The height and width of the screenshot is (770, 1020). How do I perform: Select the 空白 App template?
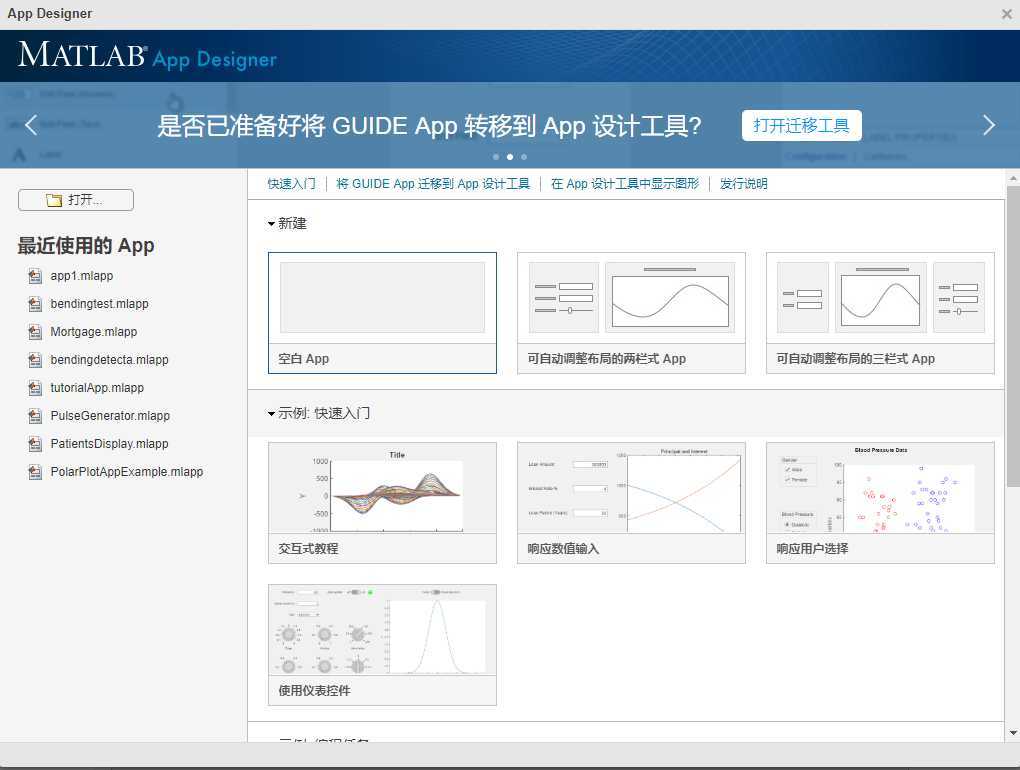click(382, 313)
